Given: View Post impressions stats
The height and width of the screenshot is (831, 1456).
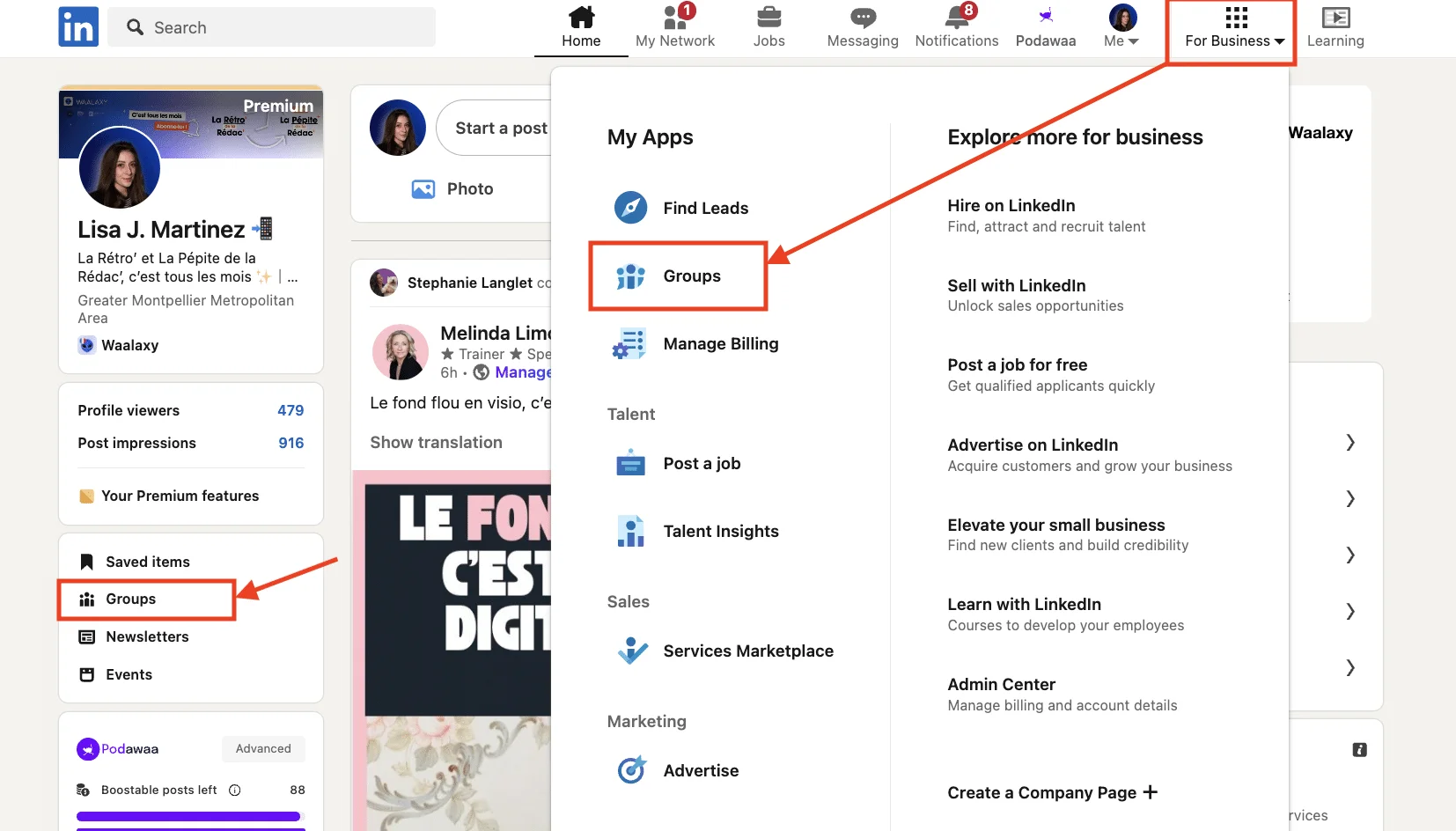Looking at the screenshot, I should tap(190, 443).
